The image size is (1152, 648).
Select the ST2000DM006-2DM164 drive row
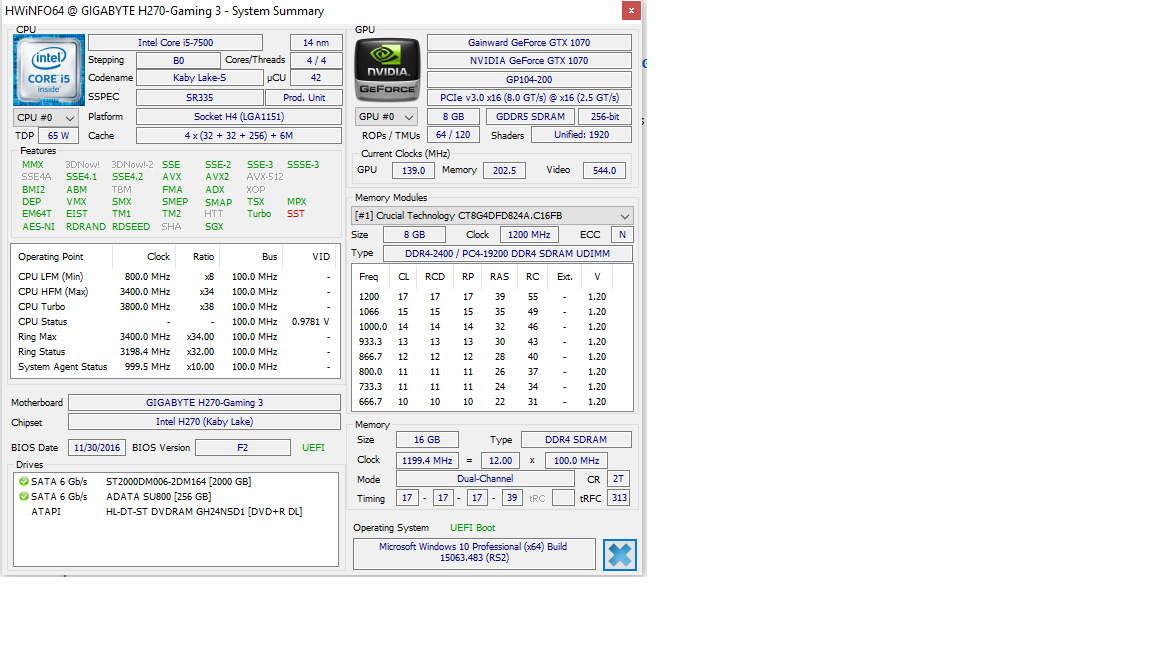(x=175, y=481)
